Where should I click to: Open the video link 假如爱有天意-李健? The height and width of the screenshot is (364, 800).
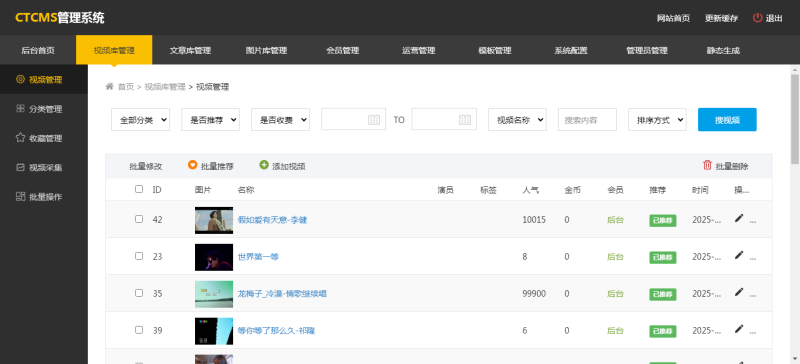coord(272,220)
